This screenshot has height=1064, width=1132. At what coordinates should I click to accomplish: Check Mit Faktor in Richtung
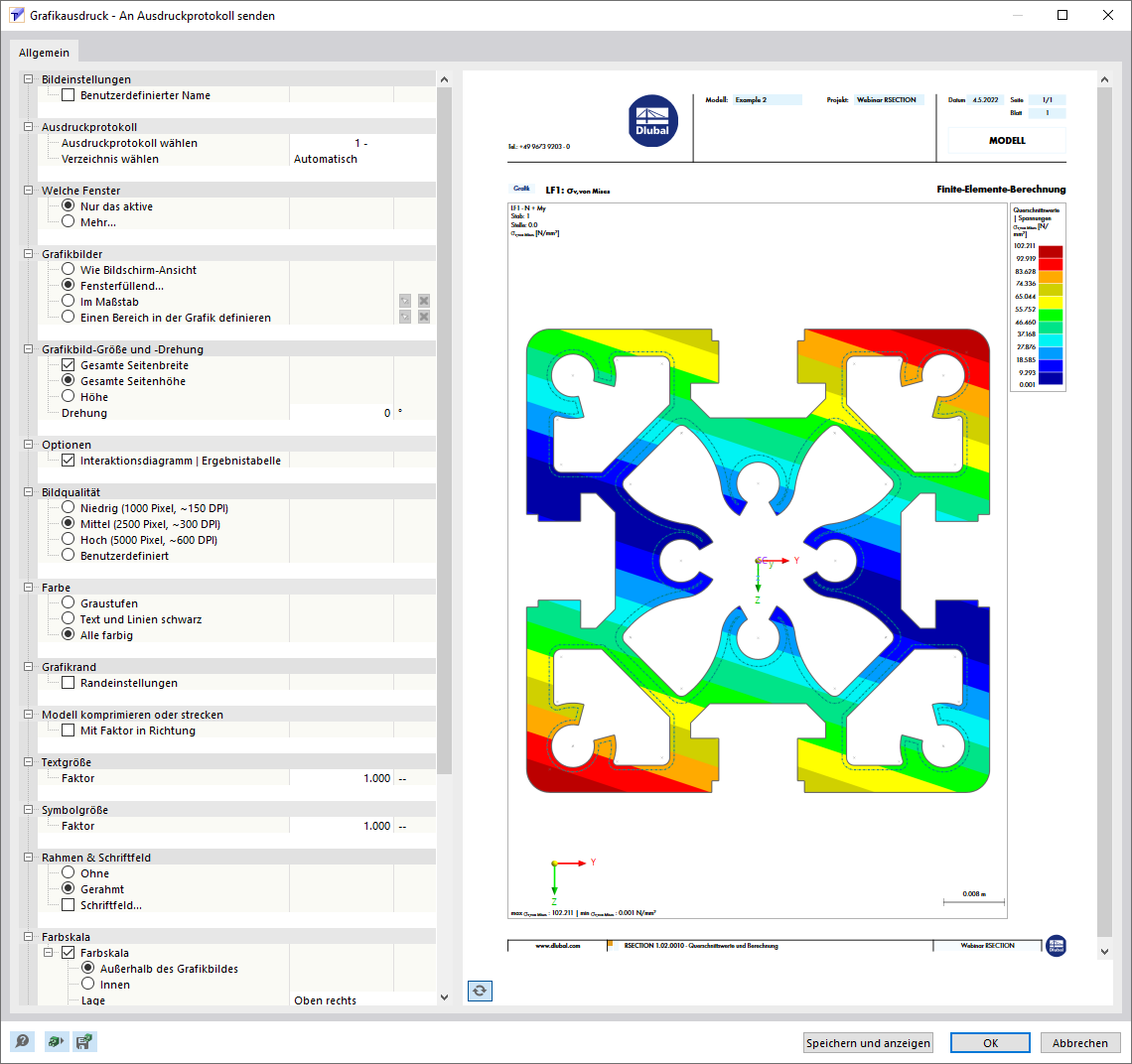pyautogui.click(x=68, y=730)
